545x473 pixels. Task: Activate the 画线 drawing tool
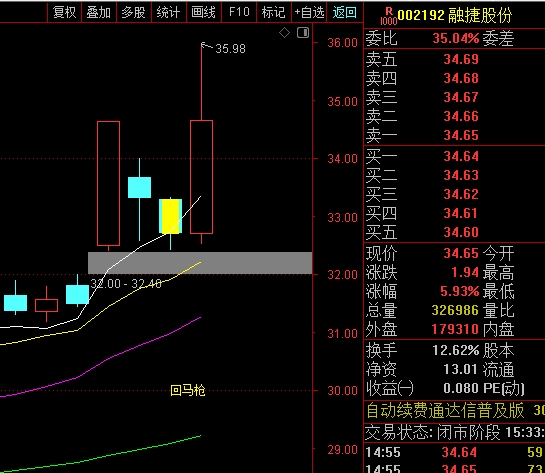(204, 13)
